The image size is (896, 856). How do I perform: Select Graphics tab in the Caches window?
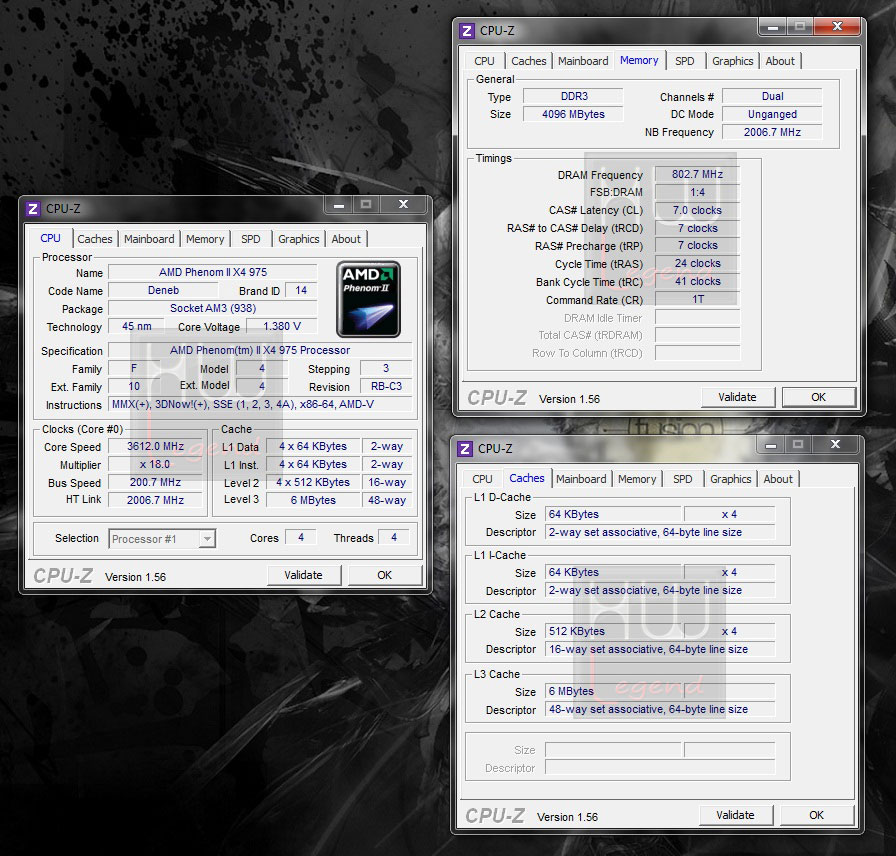[731, 479]
